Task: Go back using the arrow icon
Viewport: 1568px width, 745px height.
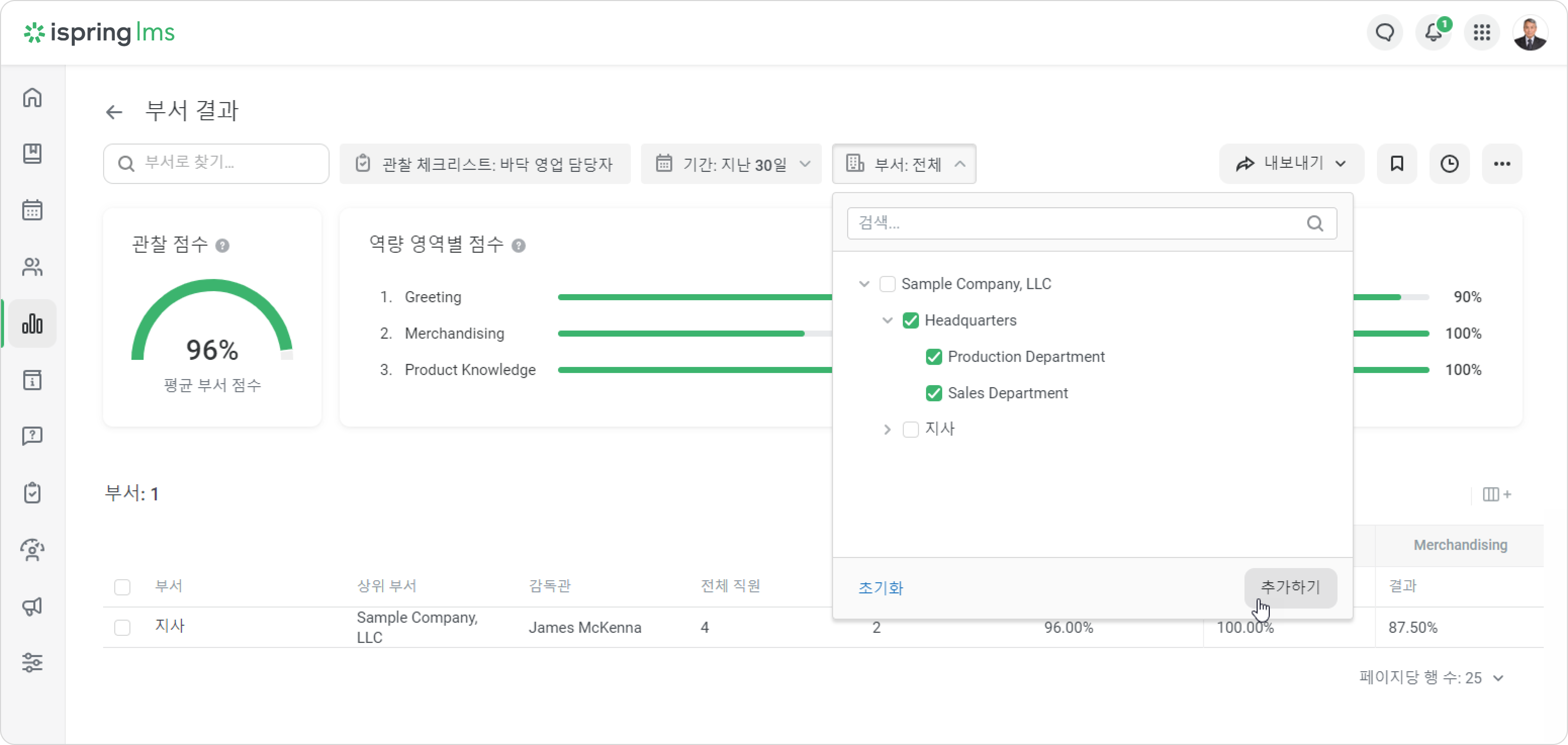Action: [114, 112]
